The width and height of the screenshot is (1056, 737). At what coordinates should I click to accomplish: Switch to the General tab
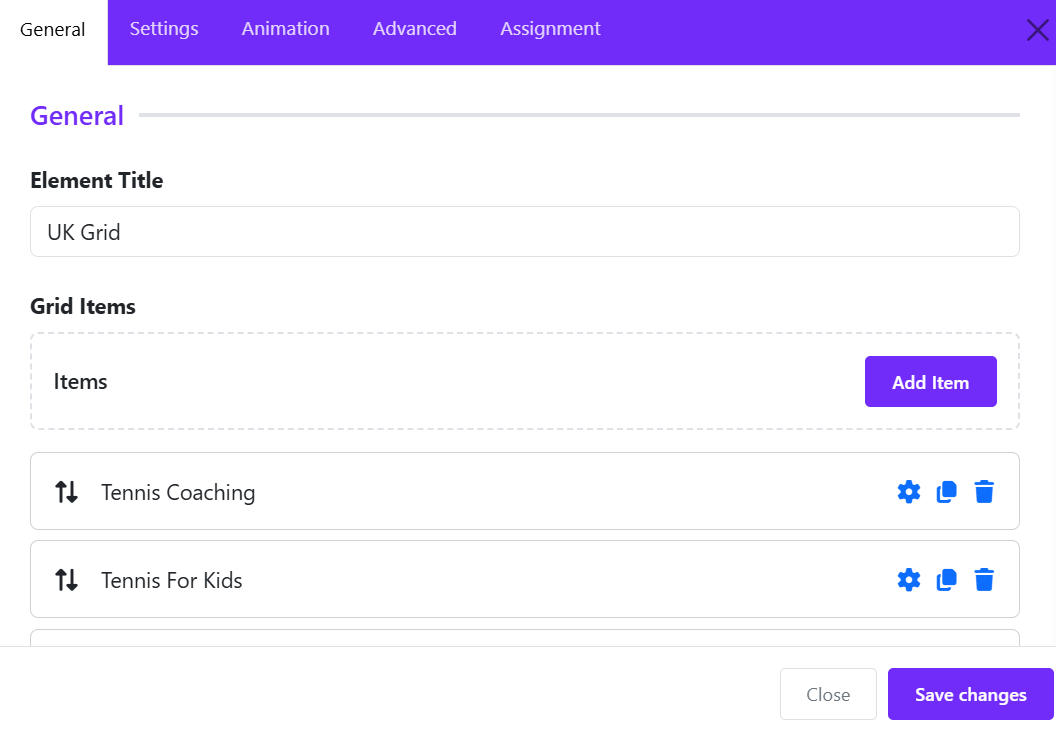point(53,30)
